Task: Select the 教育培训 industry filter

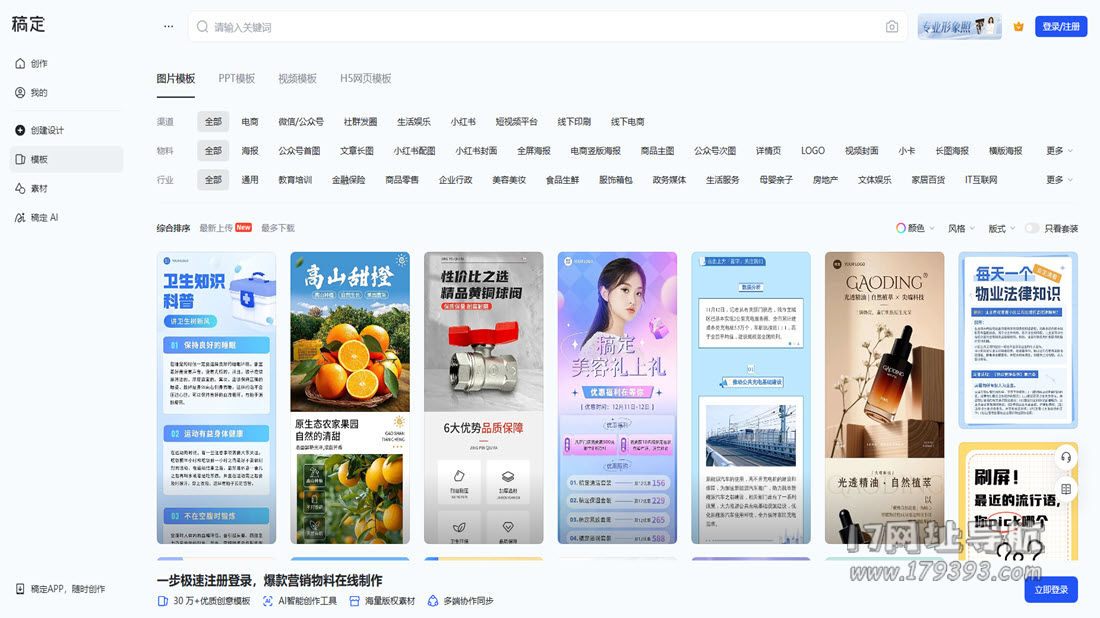Action: click(294, 180)
